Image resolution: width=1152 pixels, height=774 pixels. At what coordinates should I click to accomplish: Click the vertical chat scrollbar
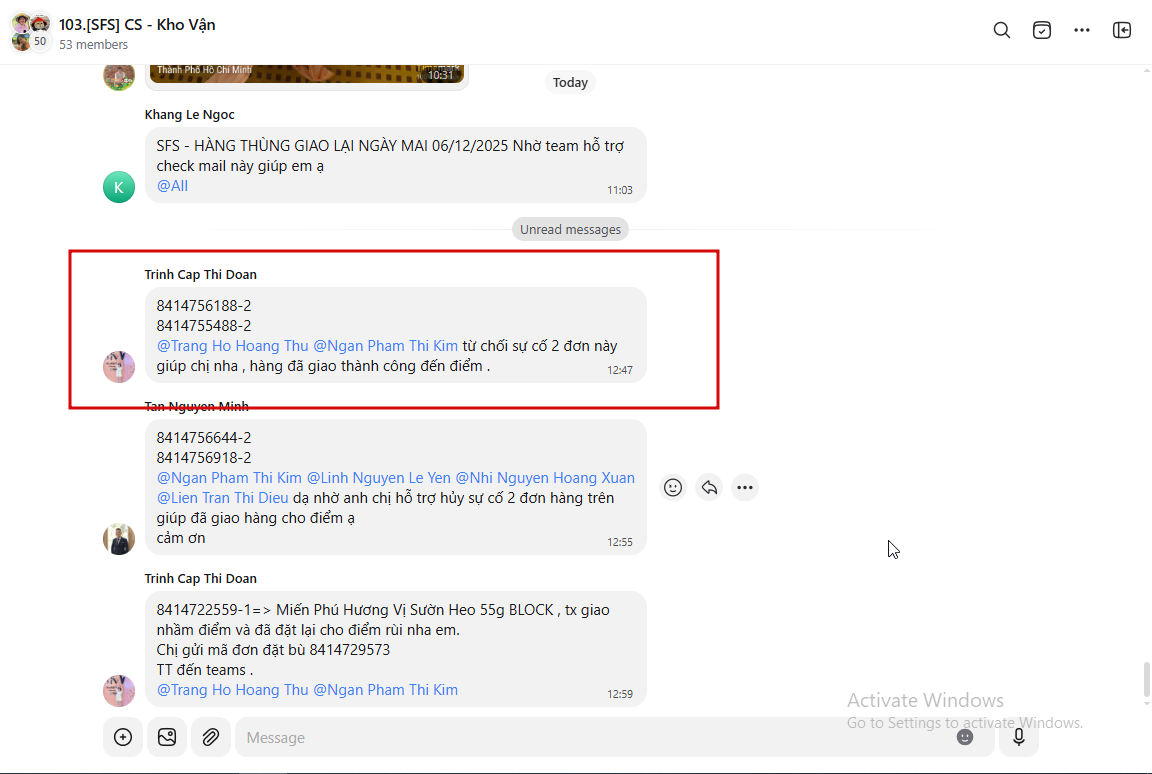1146,681
